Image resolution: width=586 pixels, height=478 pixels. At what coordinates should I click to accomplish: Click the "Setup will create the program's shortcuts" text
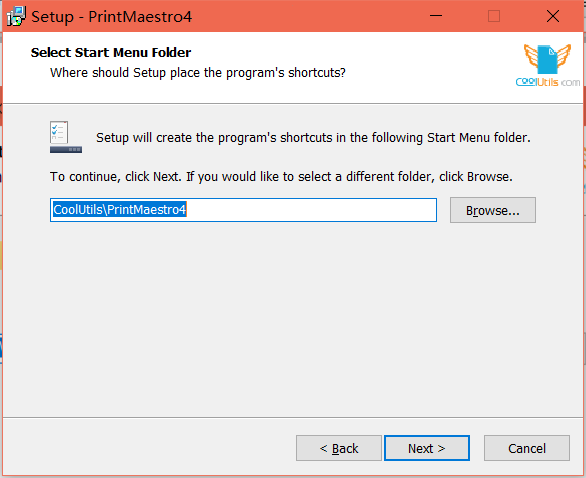click(x=313, y=138)
